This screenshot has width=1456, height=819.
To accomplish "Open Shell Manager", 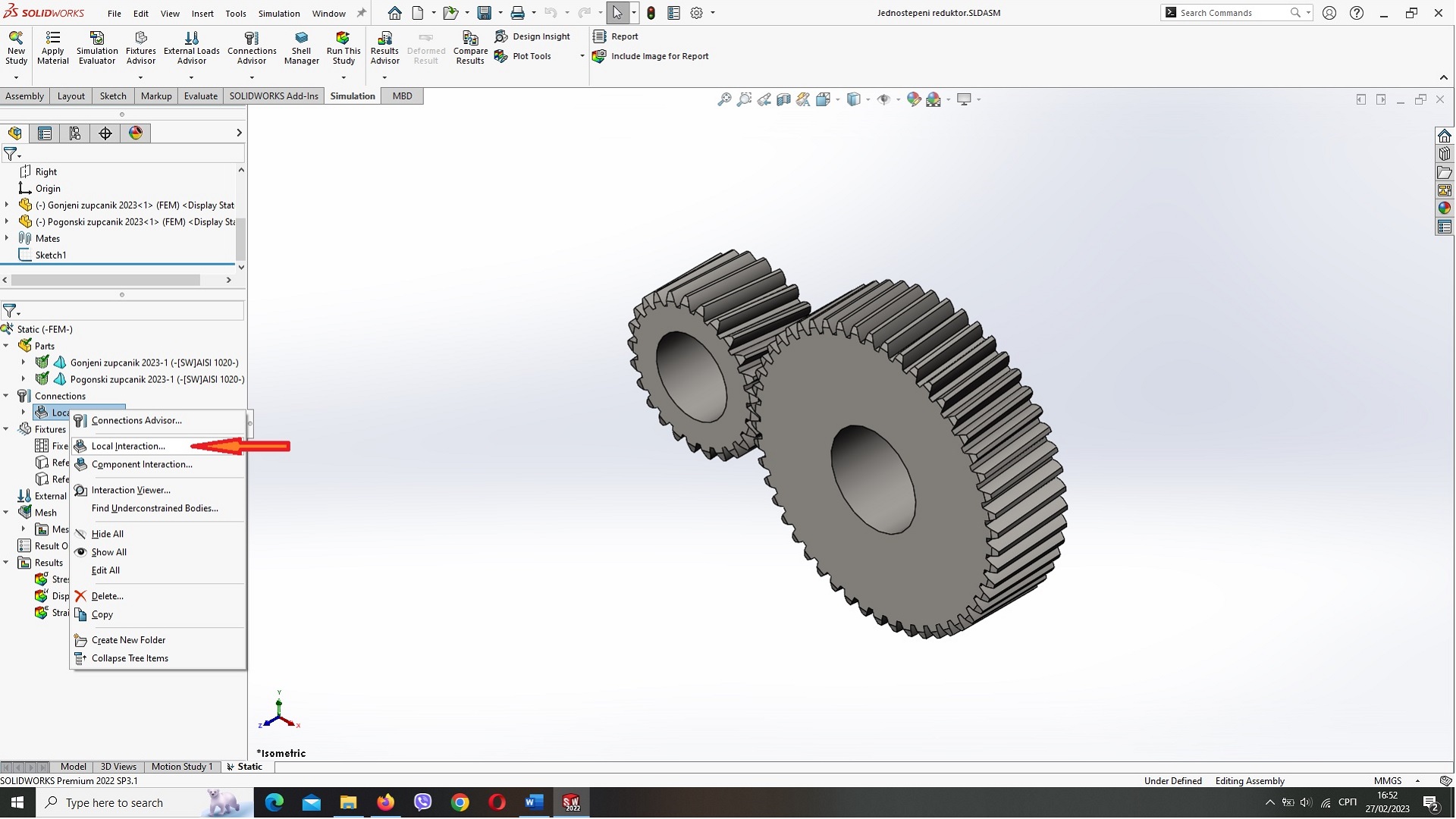I will tap(301, 47).
